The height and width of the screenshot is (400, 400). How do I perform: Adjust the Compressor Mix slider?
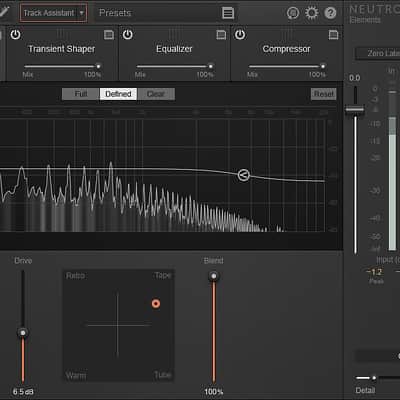[x=287, y=66]
